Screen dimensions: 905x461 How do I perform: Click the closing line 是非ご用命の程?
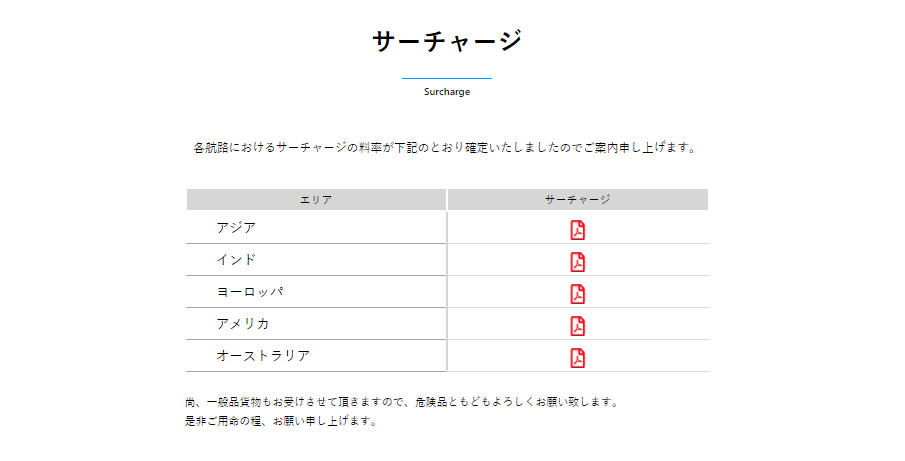click(281, 421)
